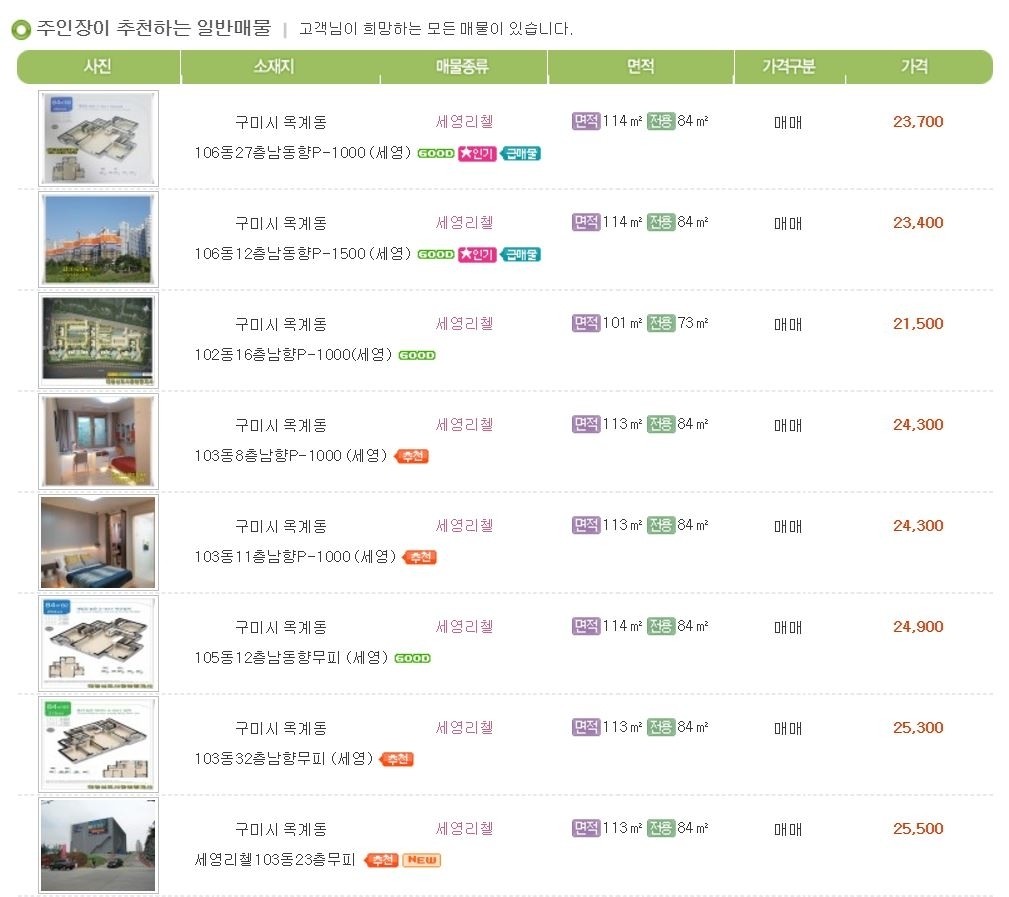Click the 가격 column header
Screen dimensions: 1009x897
[914, 66]
